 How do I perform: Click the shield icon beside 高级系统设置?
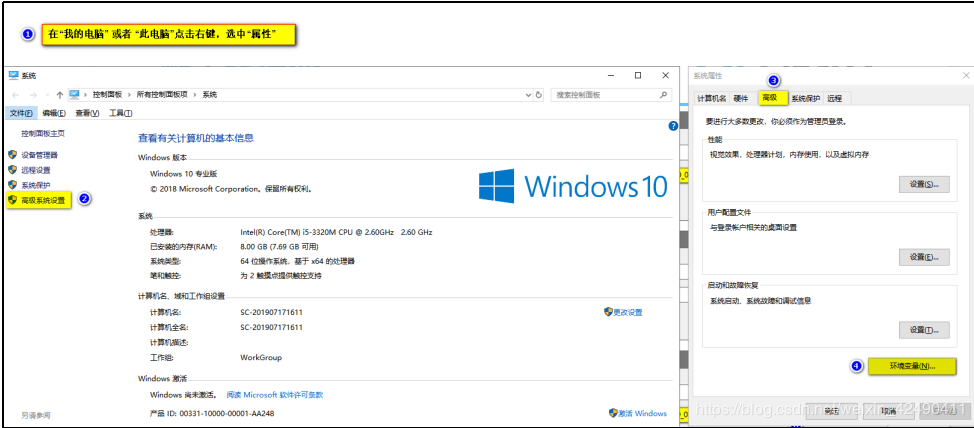[x=12, y=200]
